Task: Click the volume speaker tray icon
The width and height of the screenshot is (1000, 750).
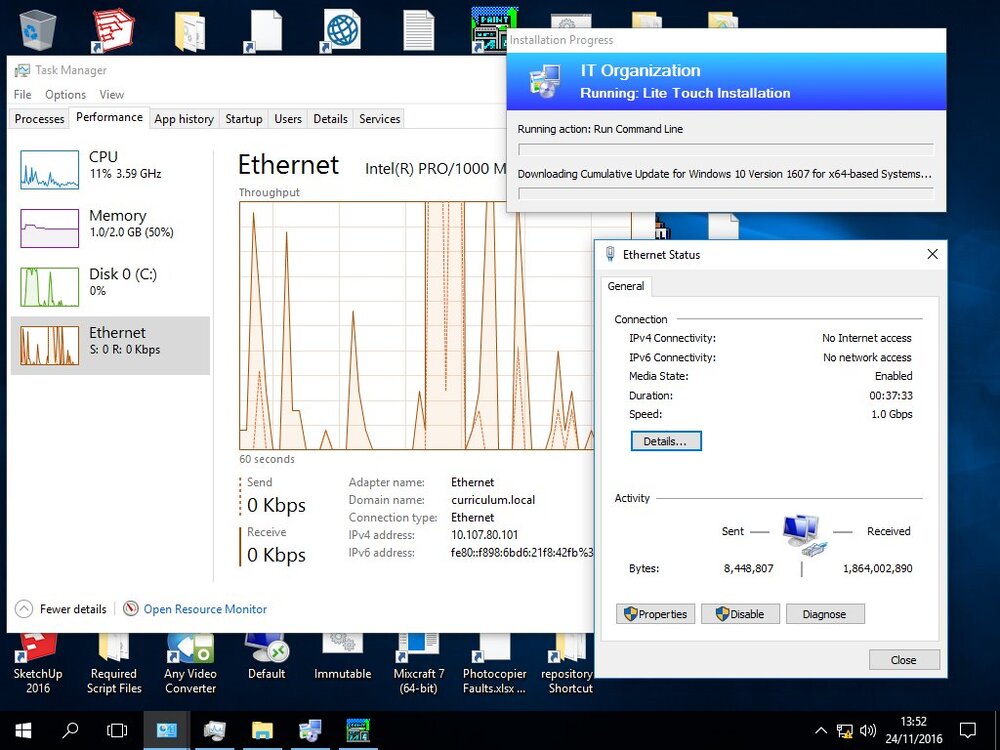Action: (x=867, y=731)
